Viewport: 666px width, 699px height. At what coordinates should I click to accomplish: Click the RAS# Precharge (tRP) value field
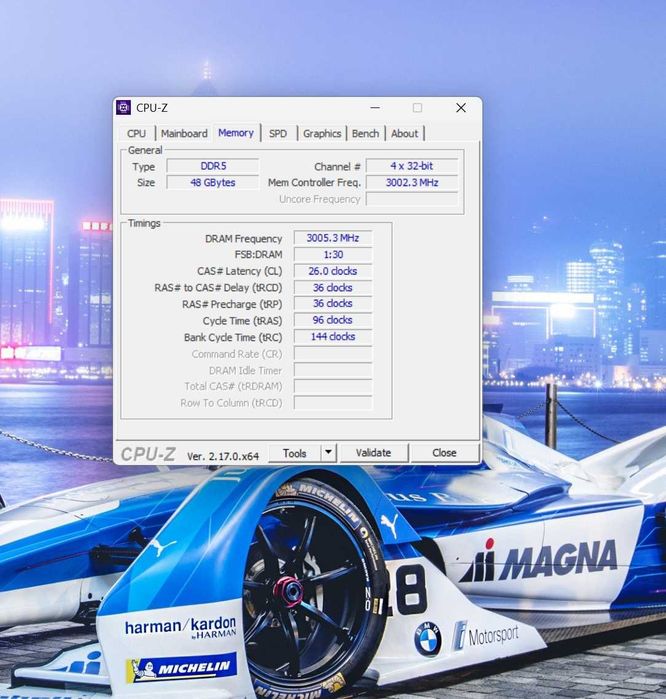coord(333,304)
